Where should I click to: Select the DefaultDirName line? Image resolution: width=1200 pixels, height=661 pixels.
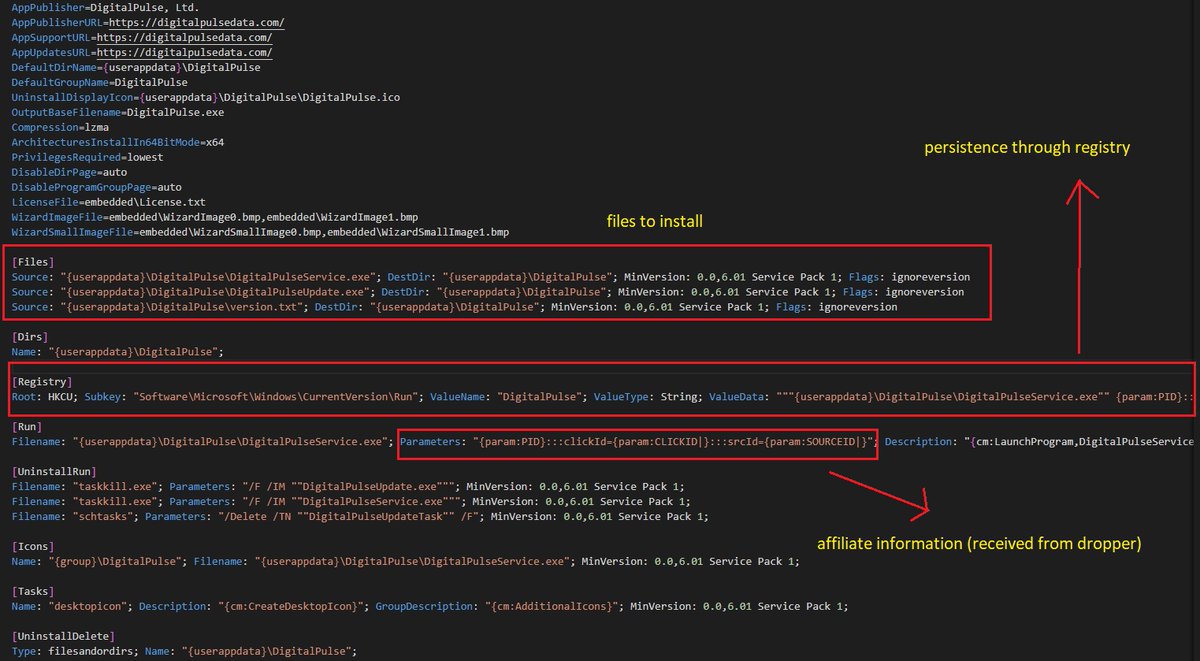pyautogui.click(x=136, y=67)
